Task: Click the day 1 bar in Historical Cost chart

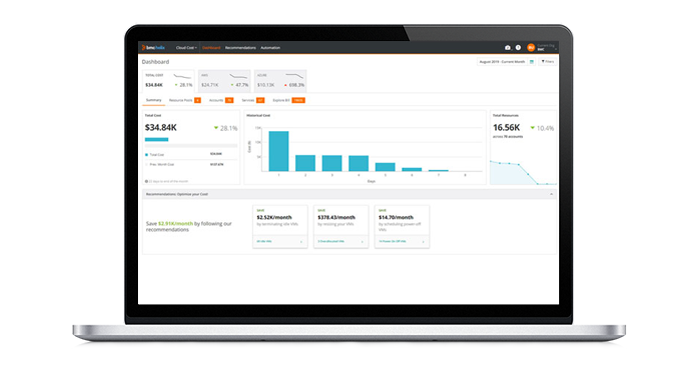Action: click(279, 151)
